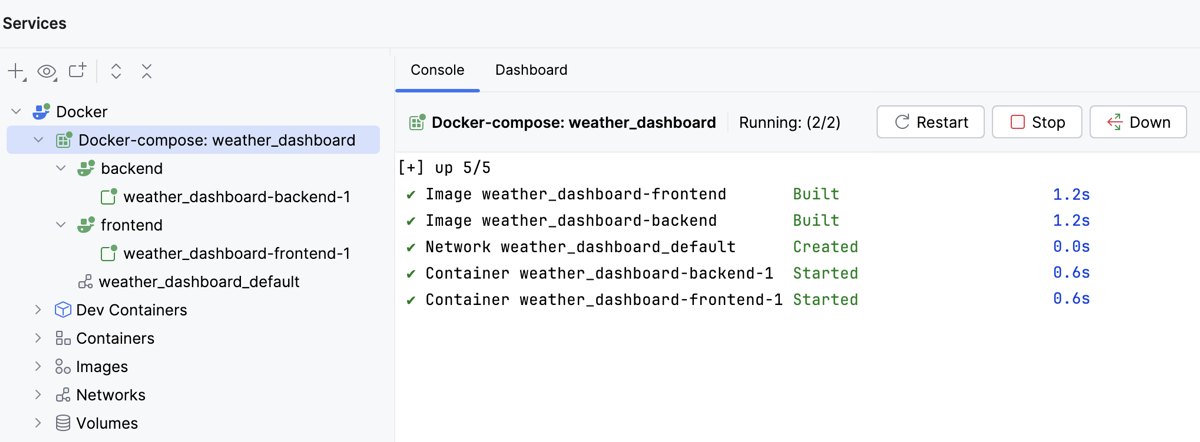Click the Networks node icon

pos(63,395)
